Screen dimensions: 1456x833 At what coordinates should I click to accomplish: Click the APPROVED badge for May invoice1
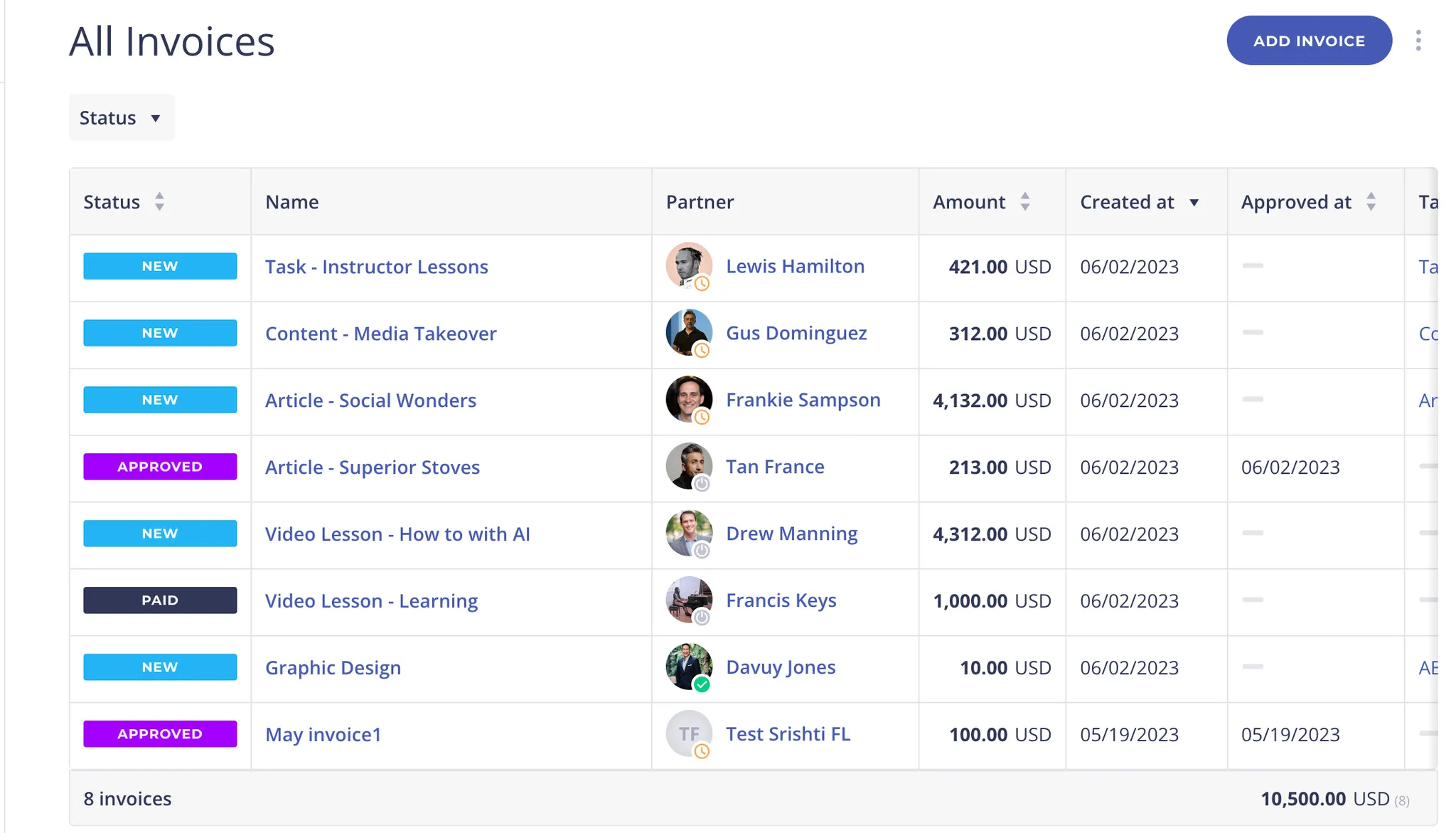(x=160, y=734)
